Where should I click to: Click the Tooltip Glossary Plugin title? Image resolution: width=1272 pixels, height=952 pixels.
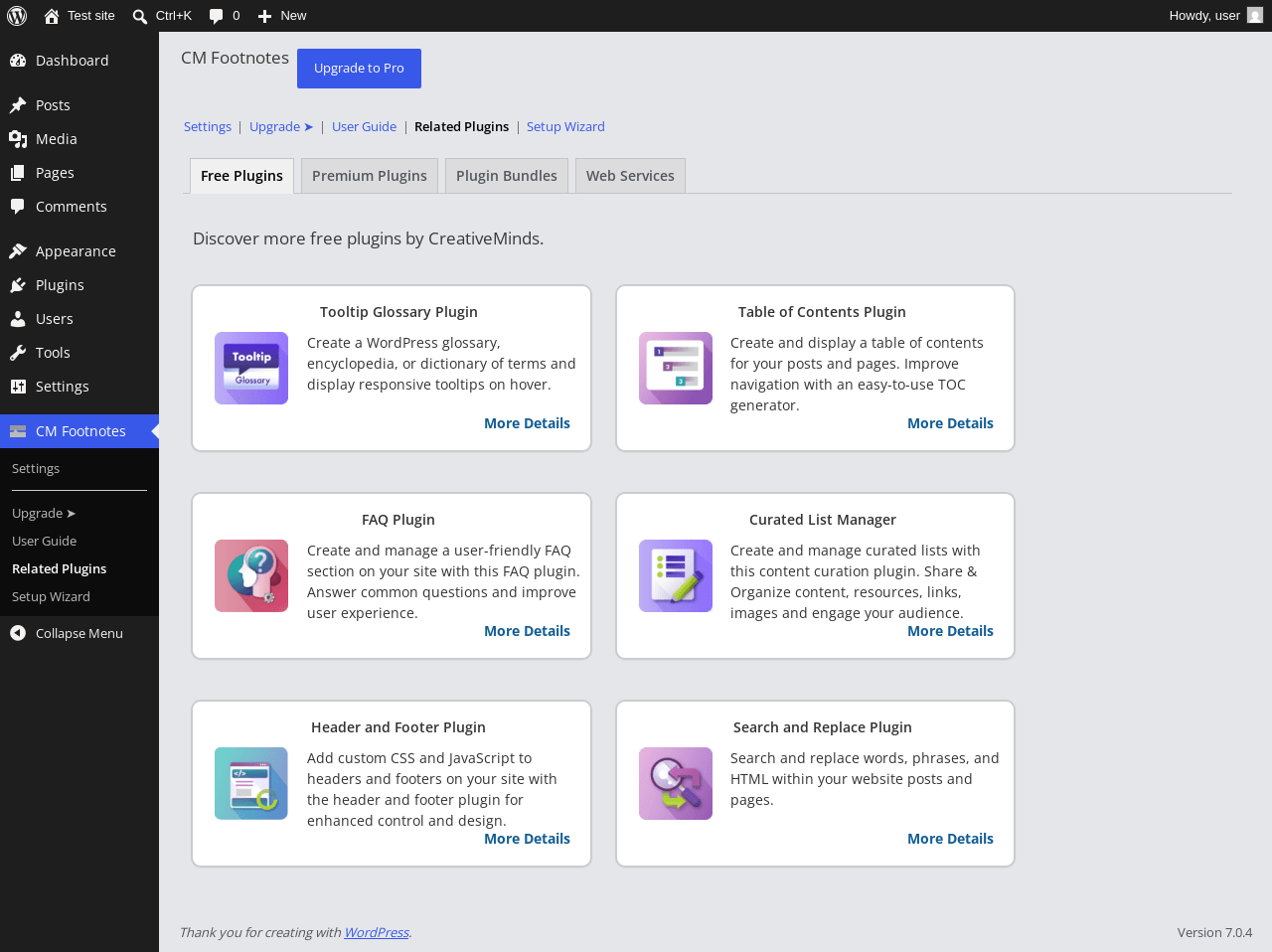pos(398,312)
